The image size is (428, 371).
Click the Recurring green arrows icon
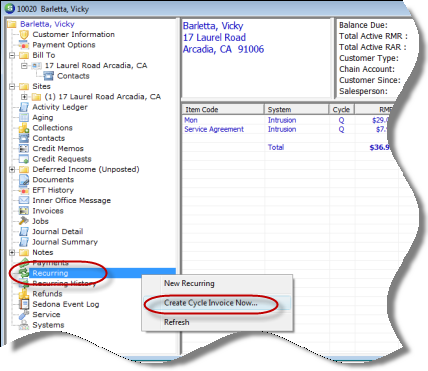click(x=24, y=273)
